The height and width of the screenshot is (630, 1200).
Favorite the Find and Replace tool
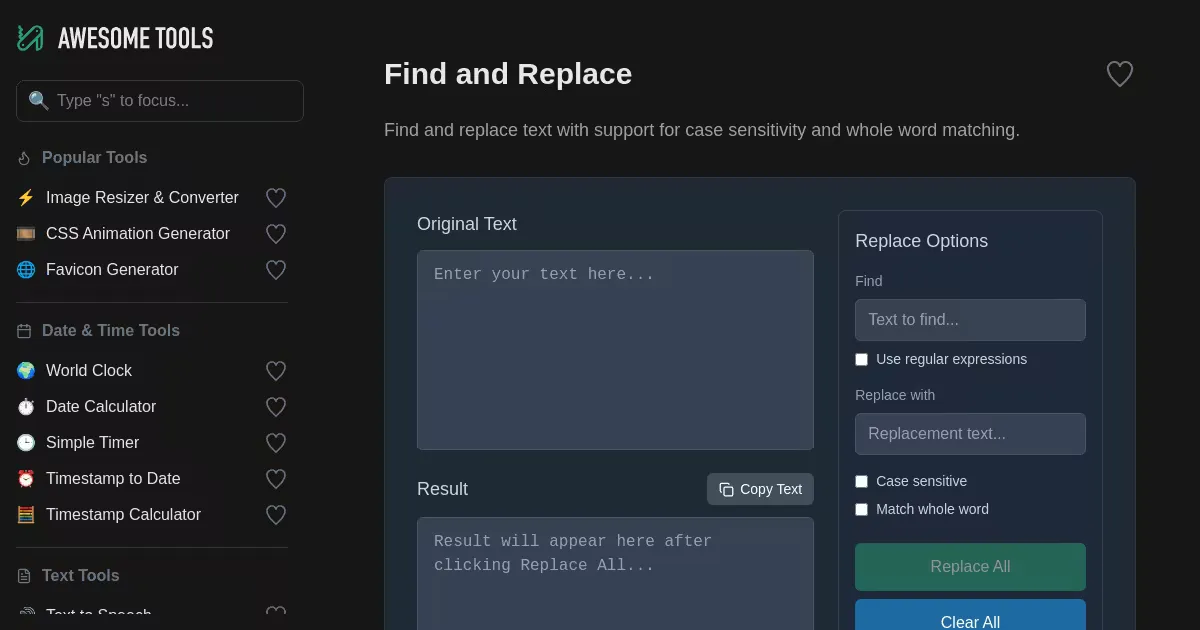1119,74
